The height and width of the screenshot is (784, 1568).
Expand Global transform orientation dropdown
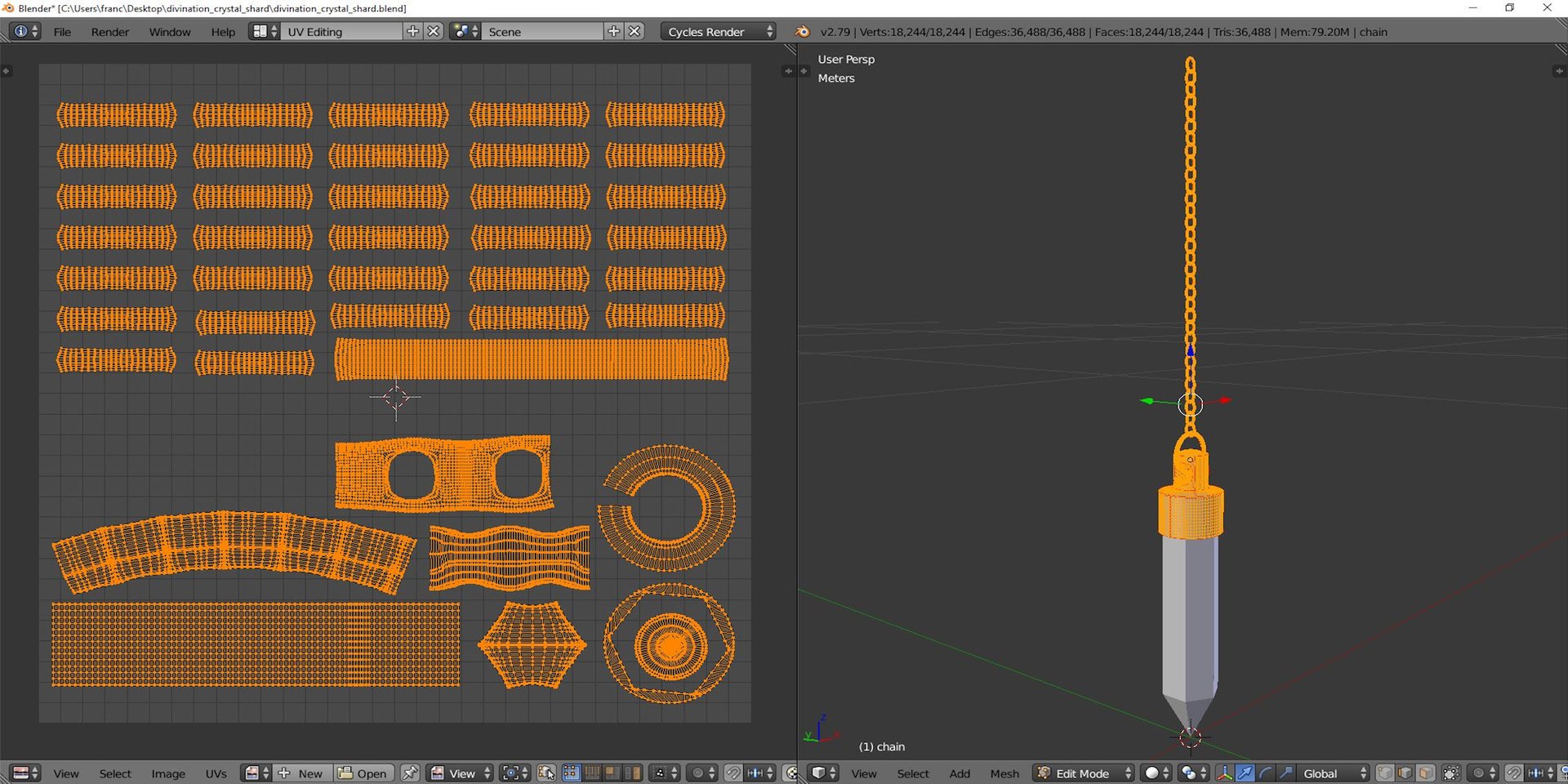[x=1333, y=773]
